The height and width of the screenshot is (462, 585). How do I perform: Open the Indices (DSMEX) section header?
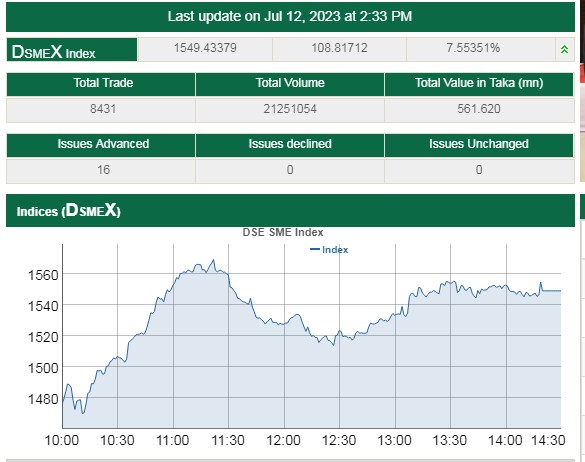290,210
